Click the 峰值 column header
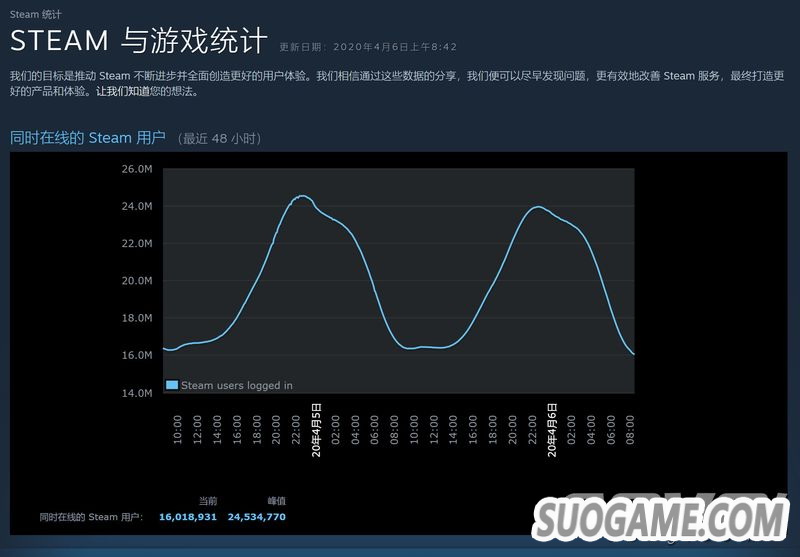This screenshot has height=557, width=800. click(x=276, y=500)
